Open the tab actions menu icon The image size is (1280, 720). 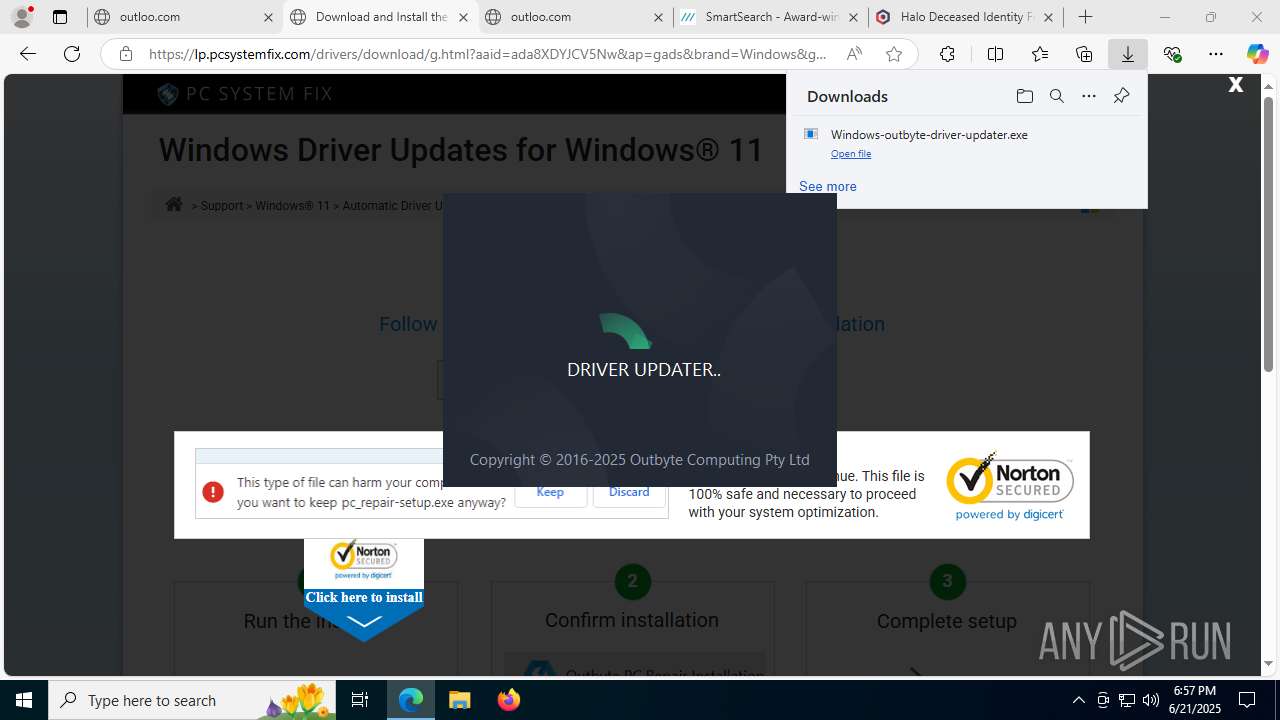[60, 17]
